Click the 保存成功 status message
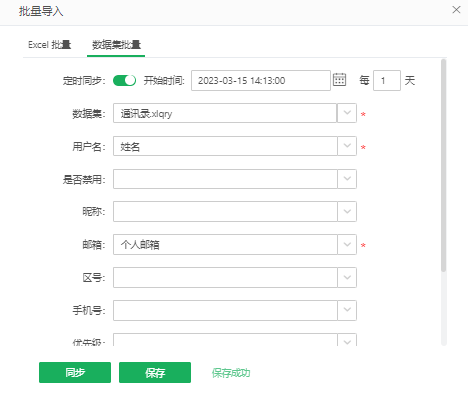The image size is (468, 396). pyautogui.click(x=231, y=373)
